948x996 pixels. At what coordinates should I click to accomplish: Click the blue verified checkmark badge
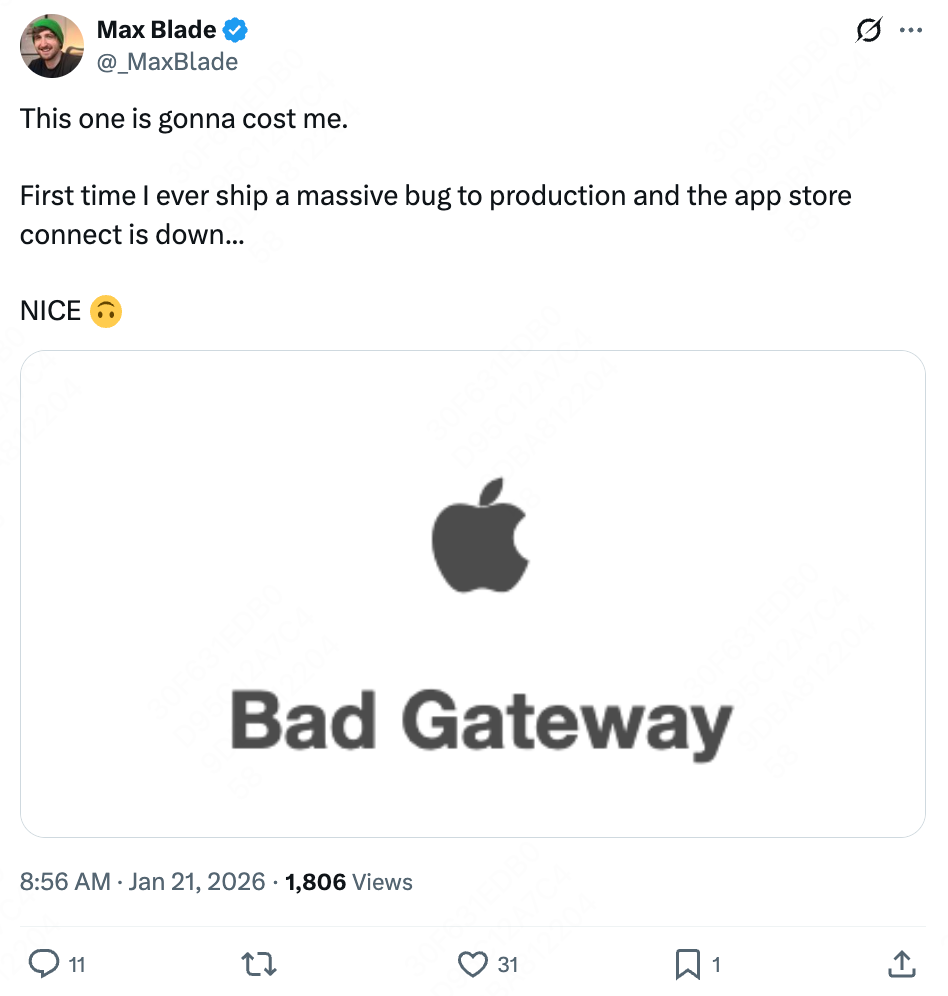(x=236, y=31)
